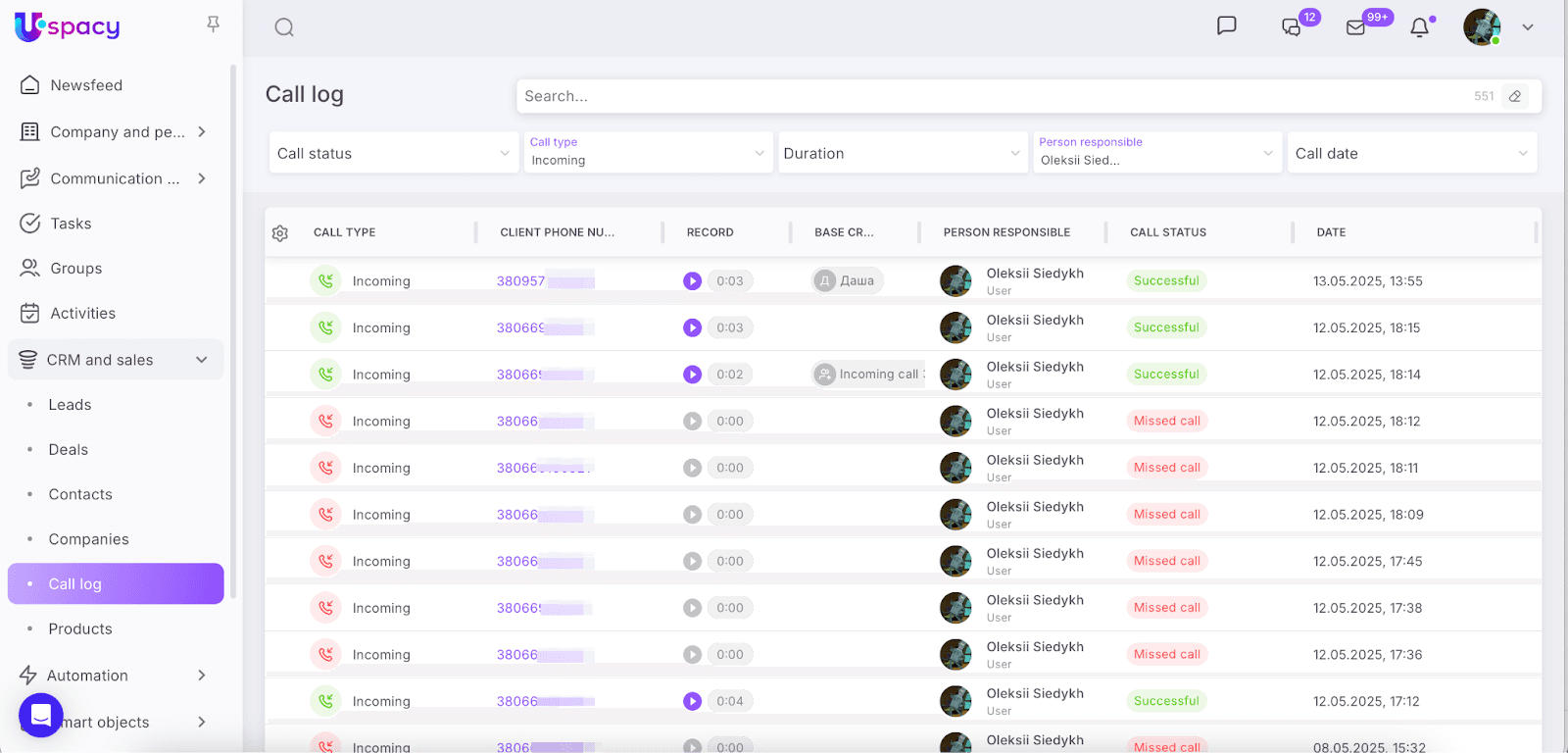Click the table settings gear icon
This screenshot has width=1568, height=753.
click(x=280, y=233)
